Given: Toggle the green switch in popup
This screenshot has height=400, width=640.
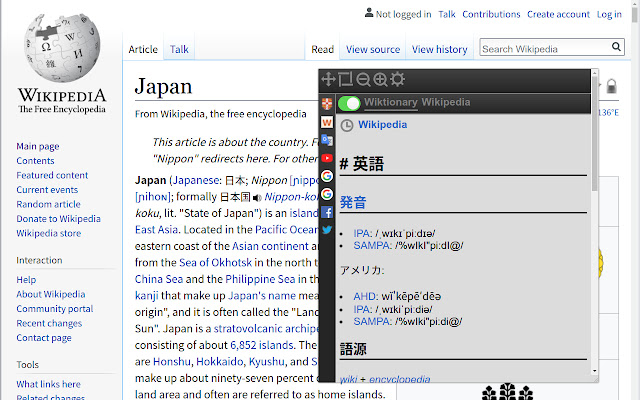Looking at the screenshot, I should coord(349,103).
